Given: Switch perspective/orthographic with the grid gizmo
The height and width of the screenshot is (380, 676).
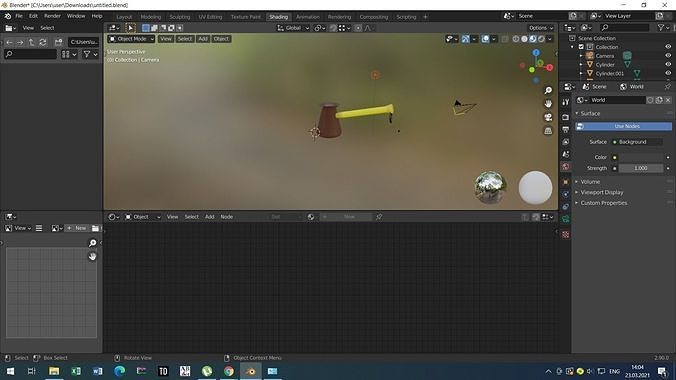Looking at the screenshot, I should coord(548,131).
